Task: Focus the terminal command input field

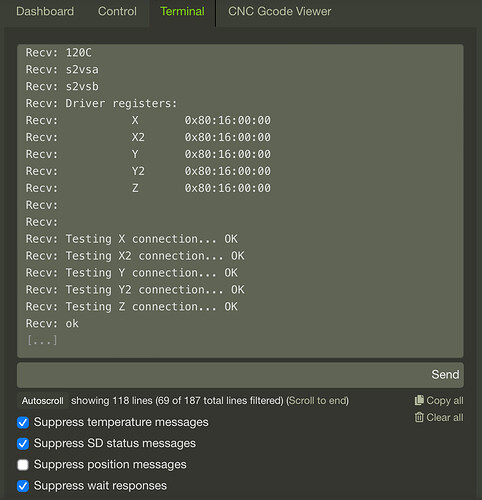Action: click(223, 375)
